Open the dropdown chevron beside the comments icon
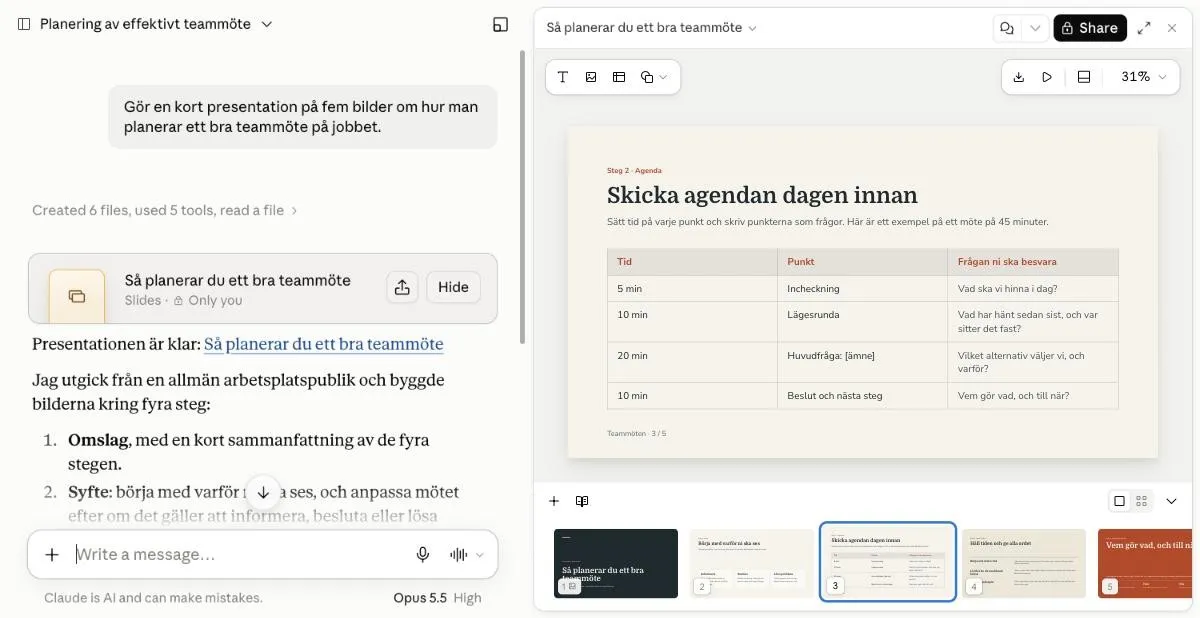The height and width of the screenshot is (618, 1200). click(1035, 28)
